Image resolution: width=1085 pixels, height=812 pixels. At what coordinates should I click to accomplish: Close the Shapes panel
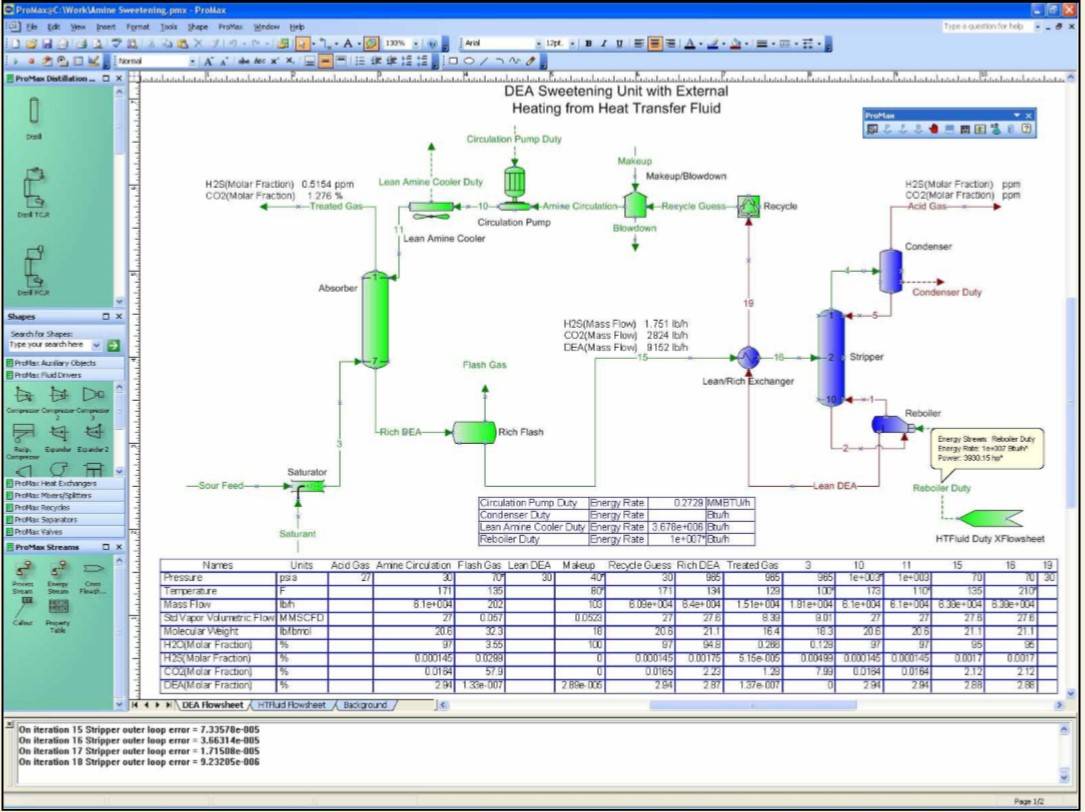click(x=119, y=316)
